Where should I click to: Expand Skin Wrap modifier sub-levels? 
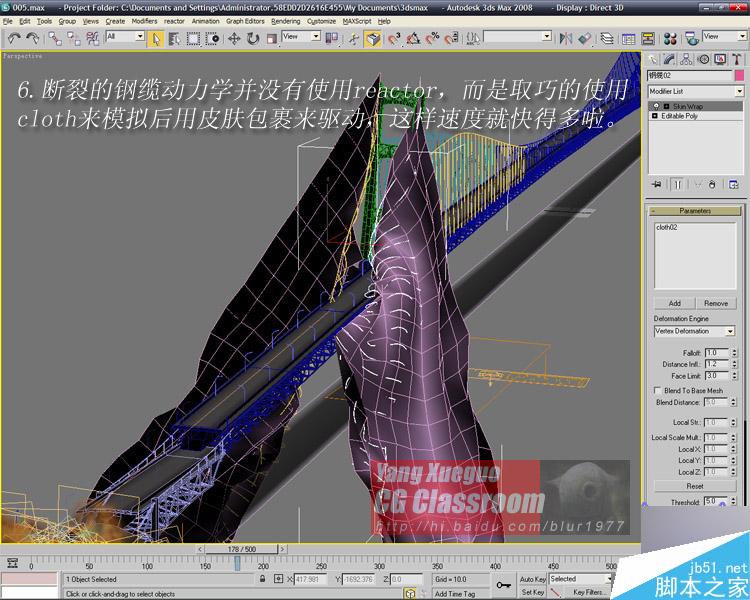point(666,106)
